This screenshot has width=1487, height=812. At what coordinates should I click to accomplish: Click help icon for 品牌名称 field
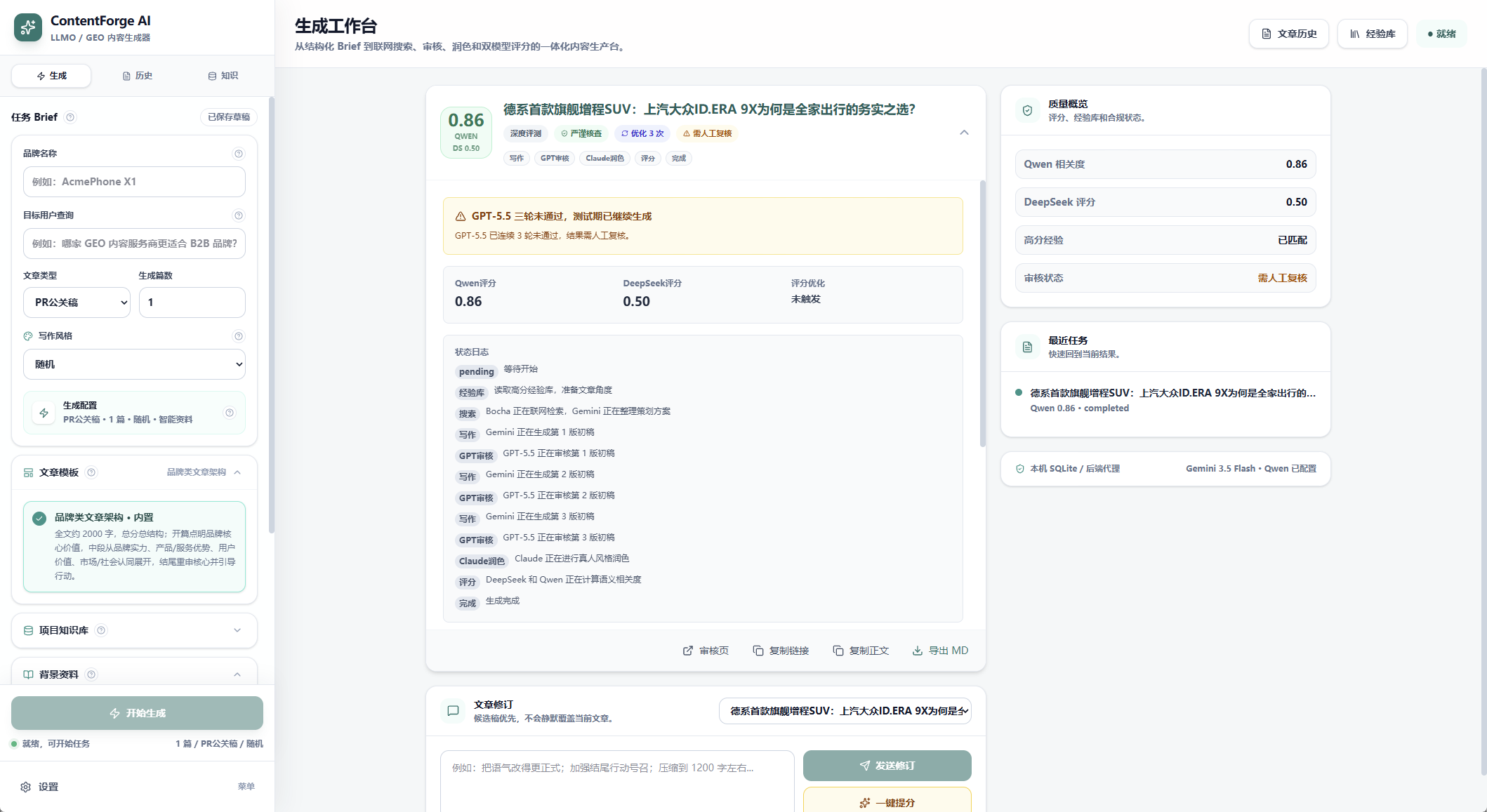tap(239, 154)
